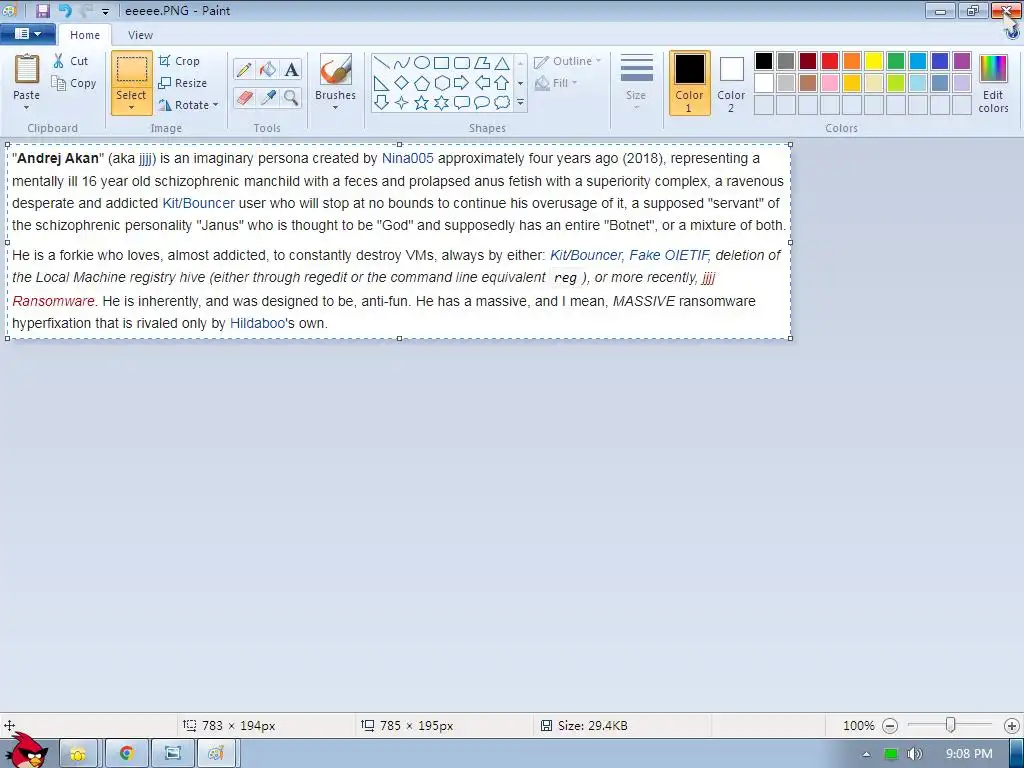Choose the Hexagon shape
The width and height of the screenshot is (1024, 768).
coord(441,83)
